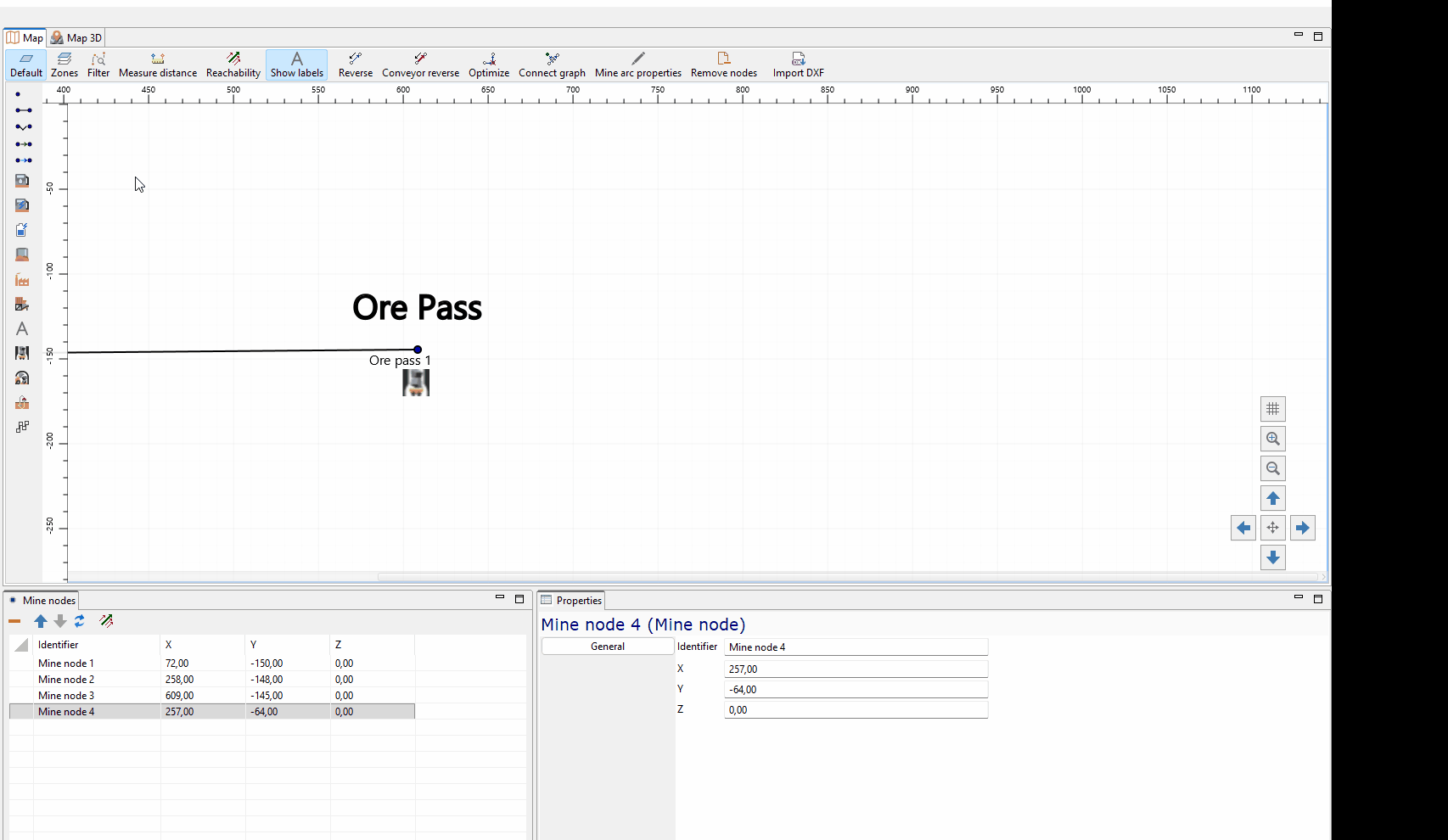Click the Identifier field with Mine node 4

coord(856,647)
